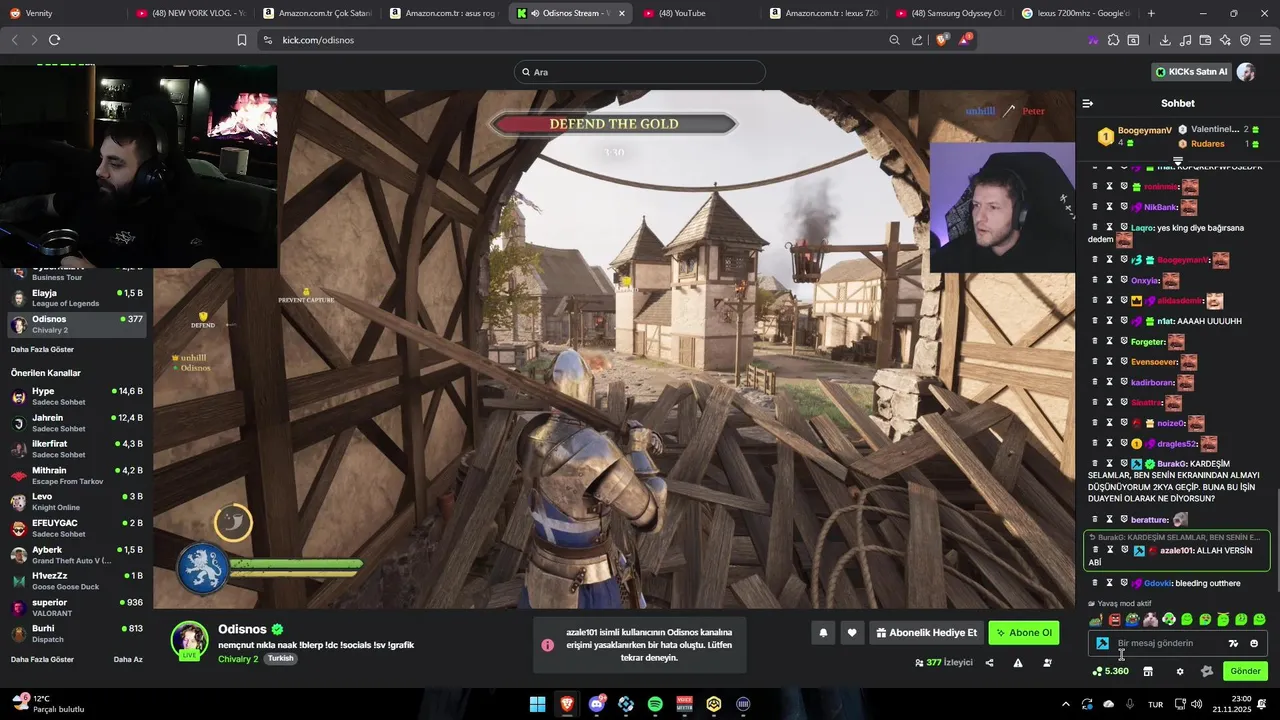Open the browser downloads icon
Image resolution: width=1280 pixels, height=720 pixels.
coord(1165,40)
